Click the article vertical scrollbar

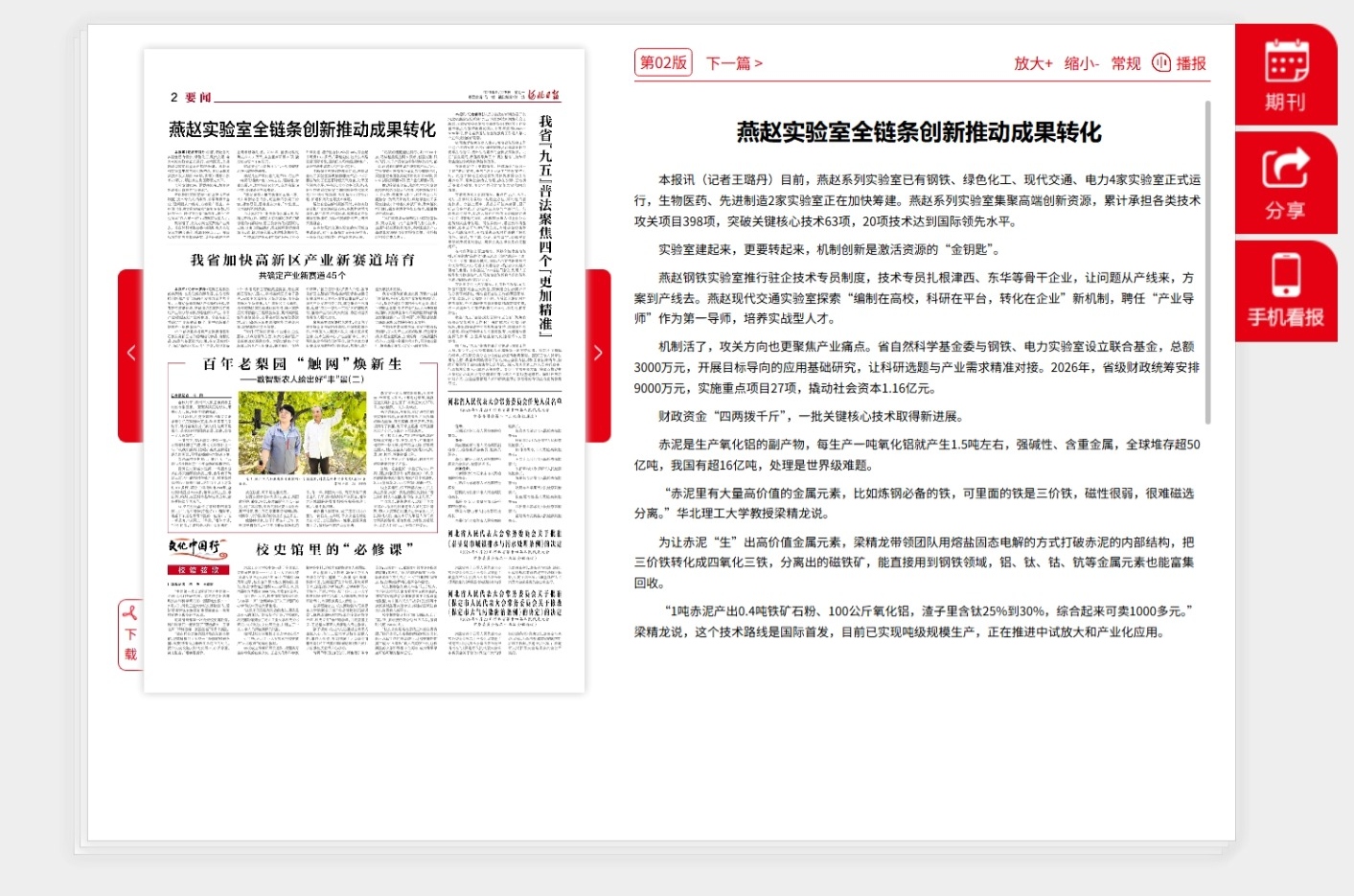click(x=1207, y=262)
